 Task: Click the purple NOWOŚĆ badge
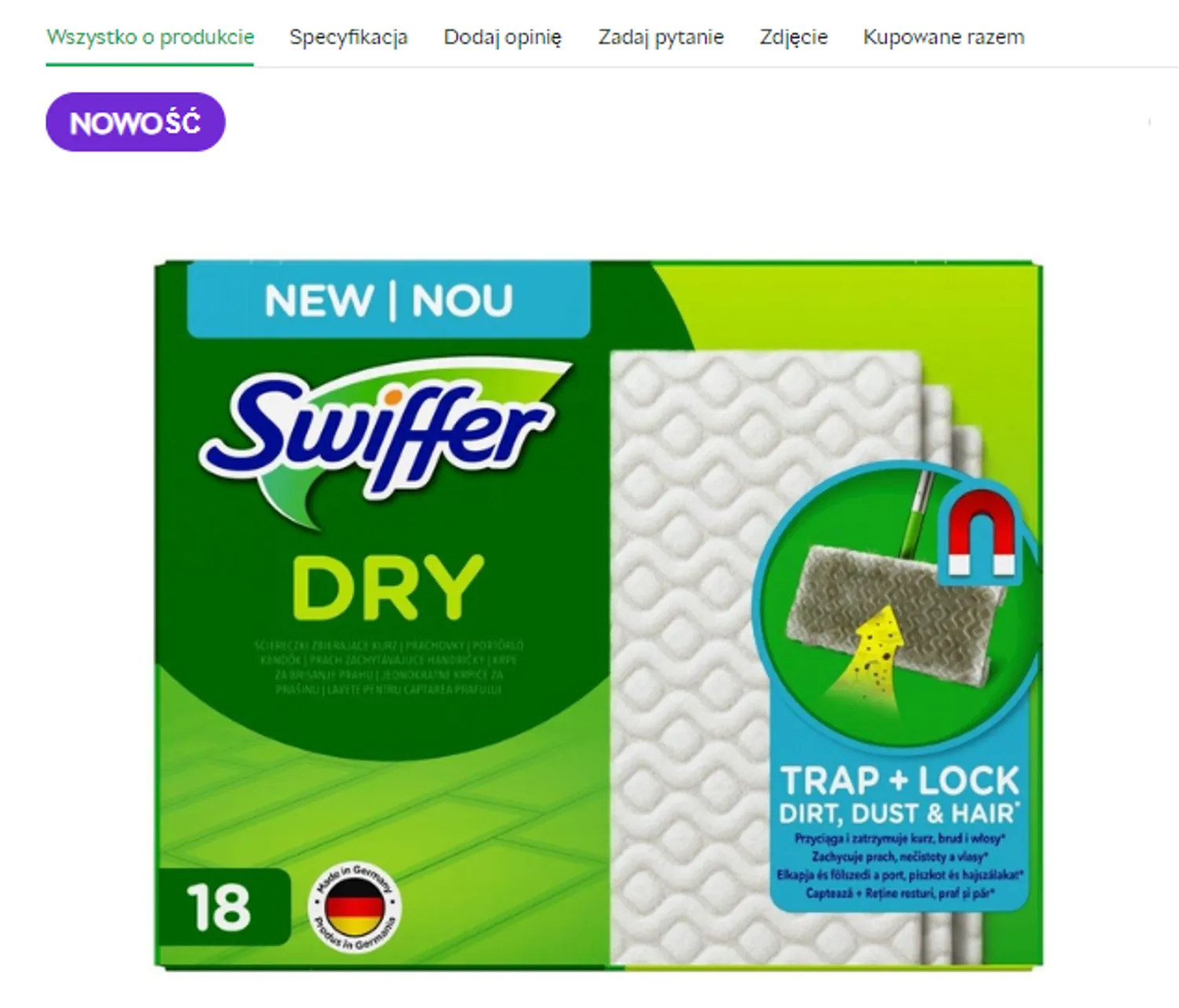pyautogui.click(x=135, y=122)
